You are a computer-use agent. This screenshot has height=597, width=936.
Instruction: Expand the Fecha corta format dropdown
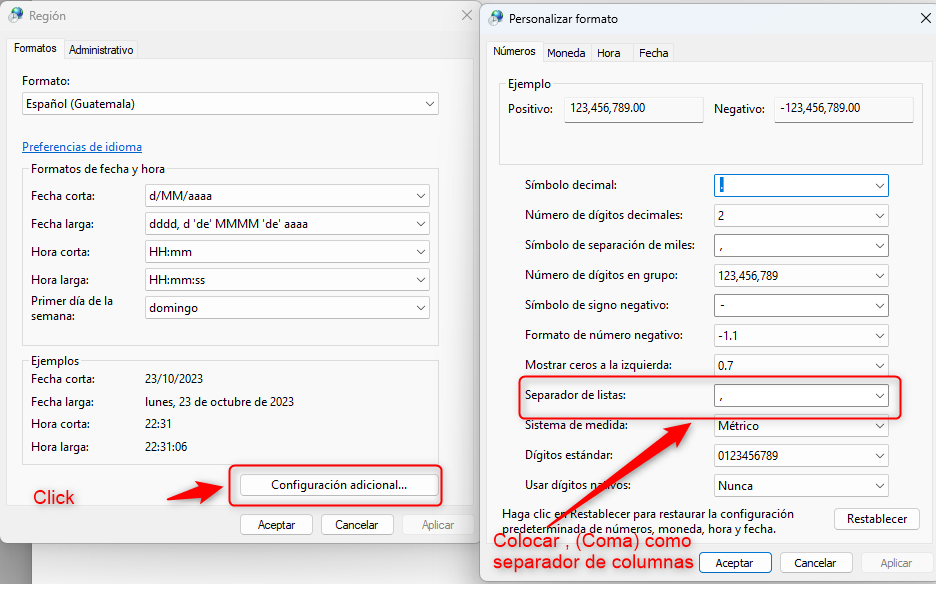(420, 195)
